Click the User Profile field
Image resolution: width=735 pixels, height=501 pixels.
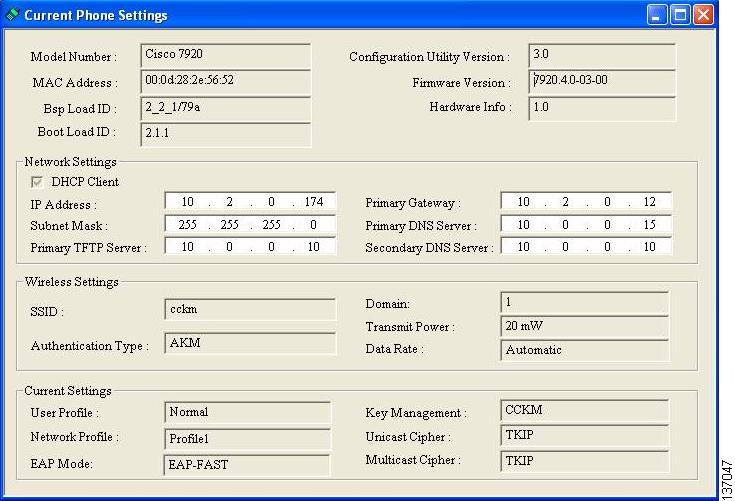[x=247, y=412]
